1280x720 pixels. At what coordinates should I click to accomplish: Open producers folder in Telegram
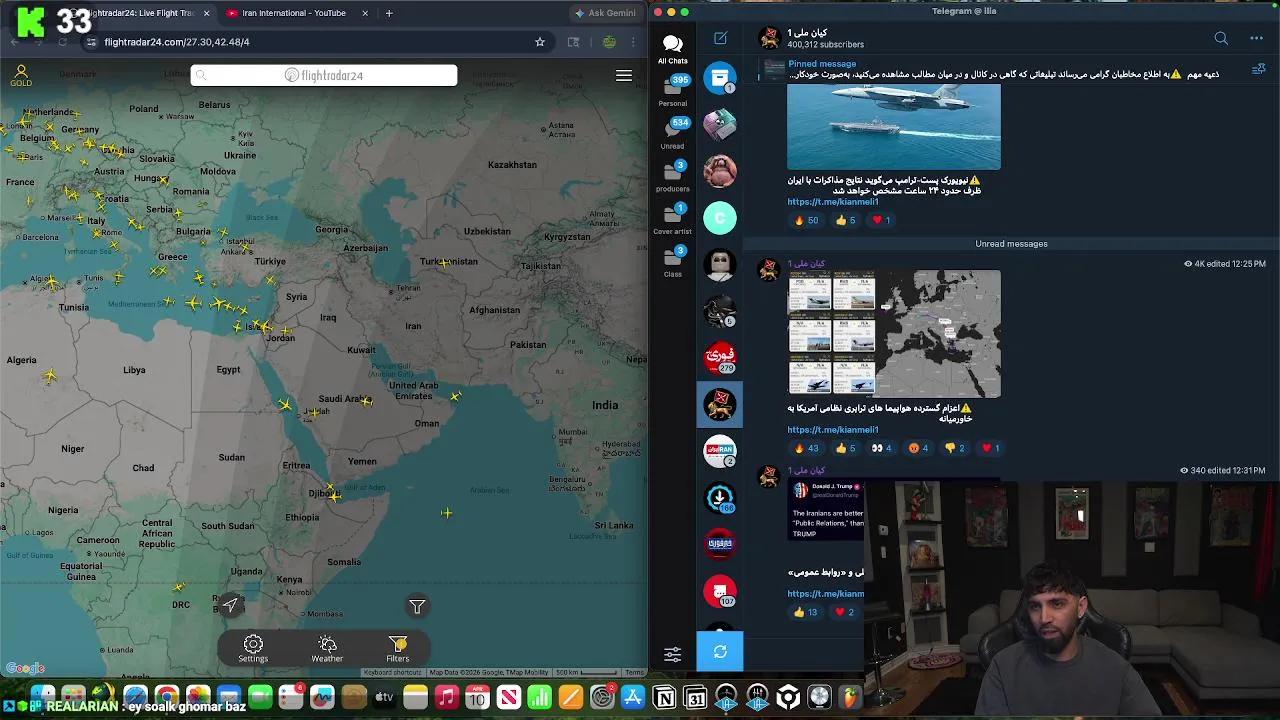point(673,177)
